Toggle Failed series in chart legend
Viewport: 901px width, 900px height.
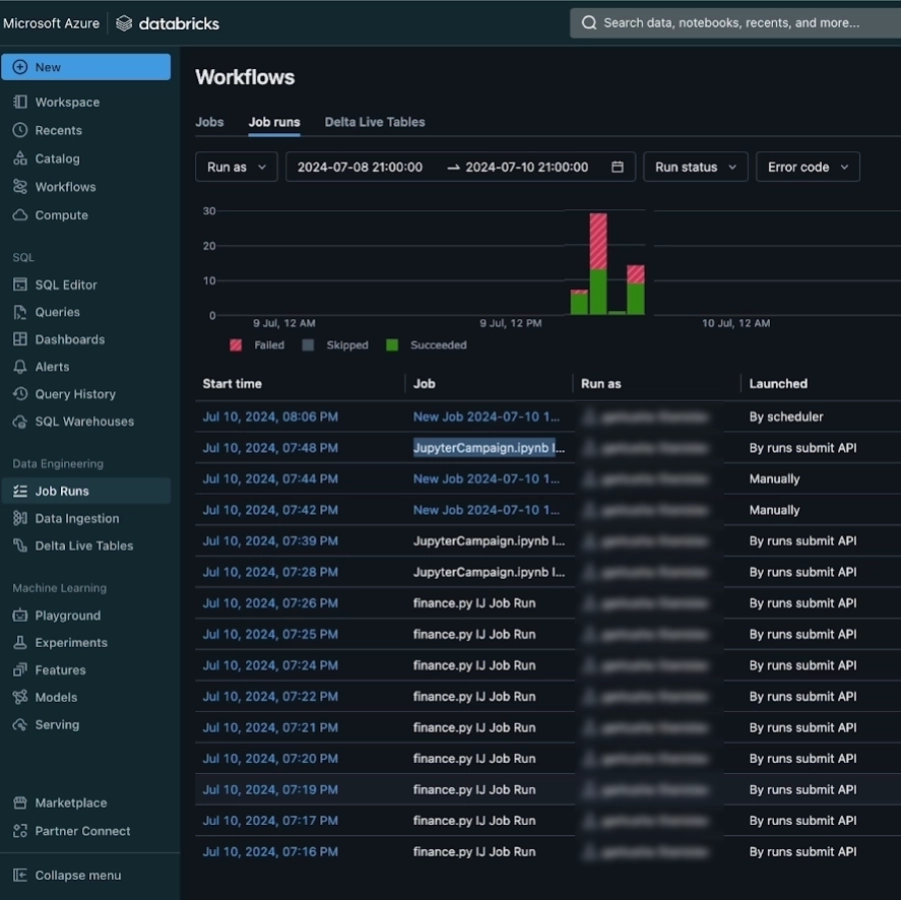click(257, 345)
